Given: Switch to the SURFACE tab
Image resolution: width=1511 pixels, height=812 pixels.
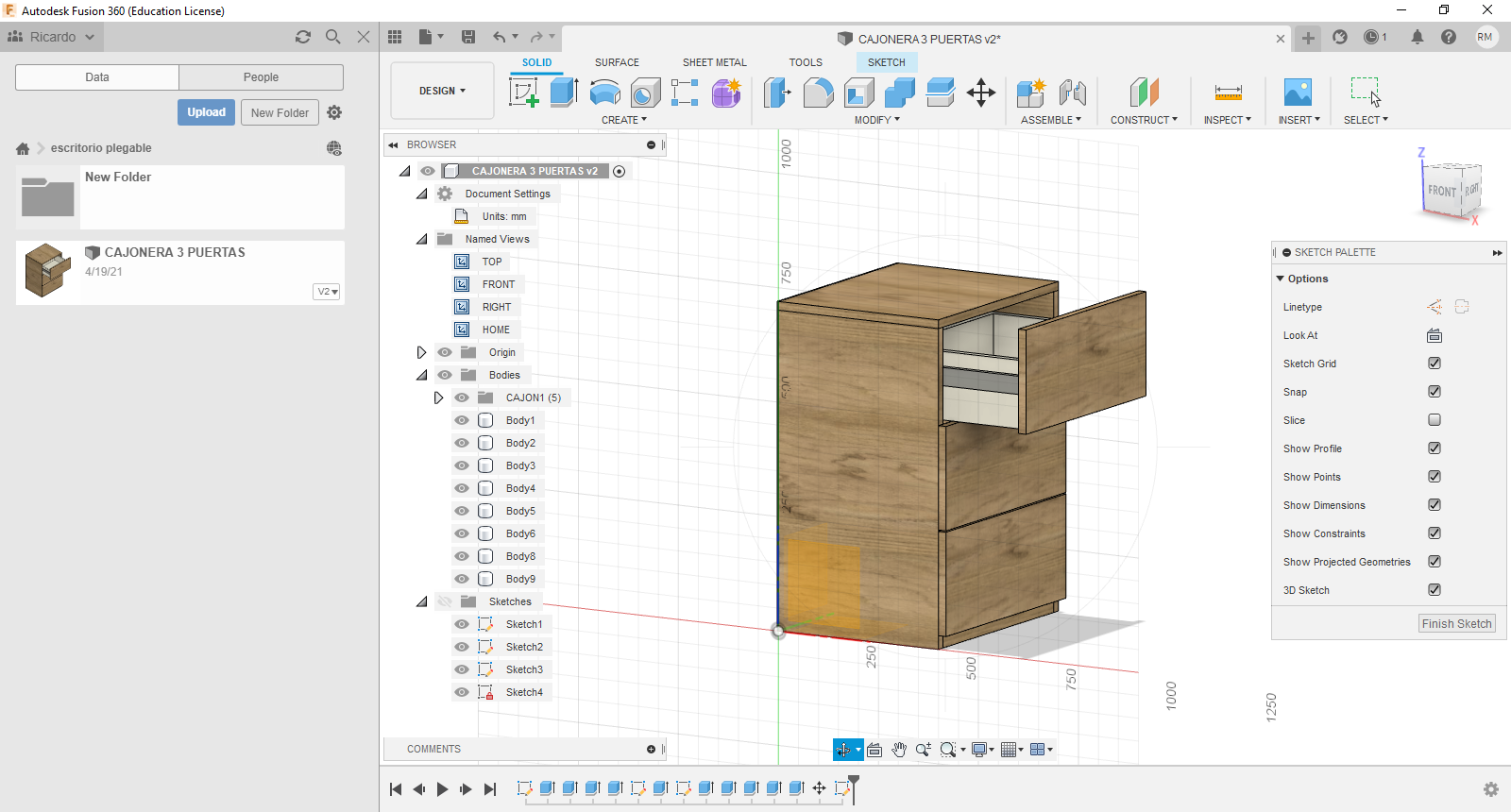Looking at the screenshot, I should pos(617,62).
